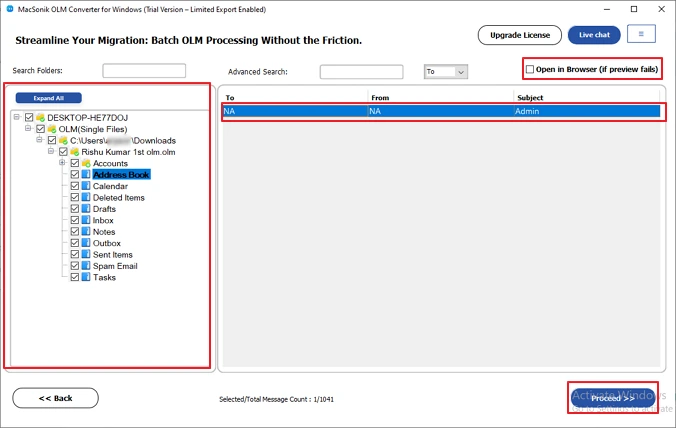
Task: Collapse the Downloads path node
Action: (39, 139)
